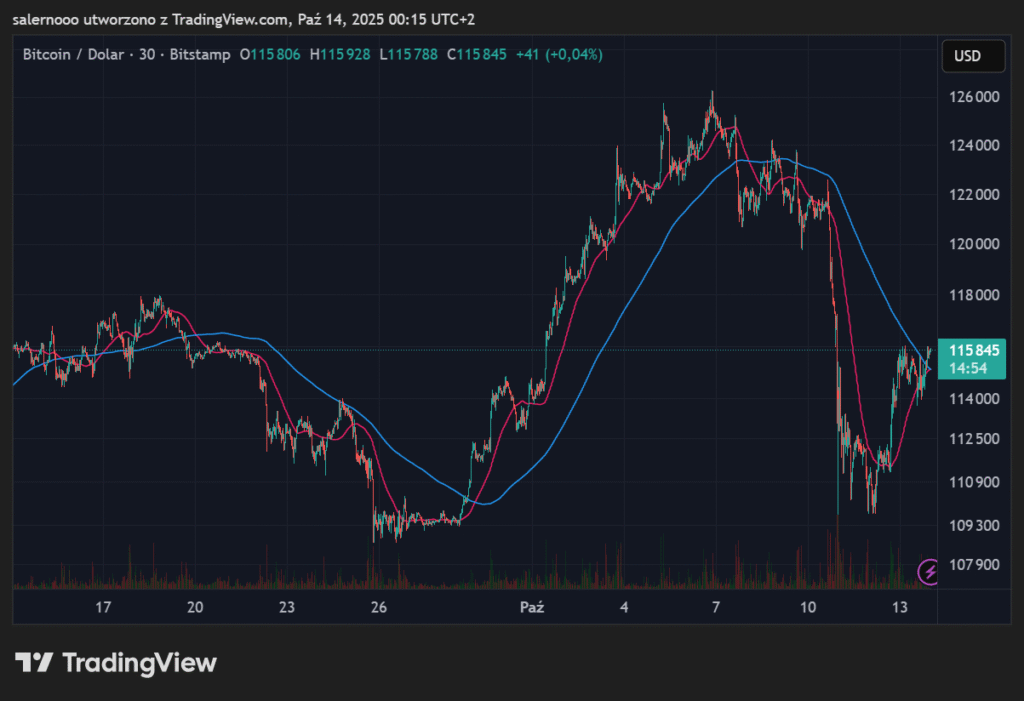Click the 120 000 price axis label
1024x701 pixels.
click(974, 244)
